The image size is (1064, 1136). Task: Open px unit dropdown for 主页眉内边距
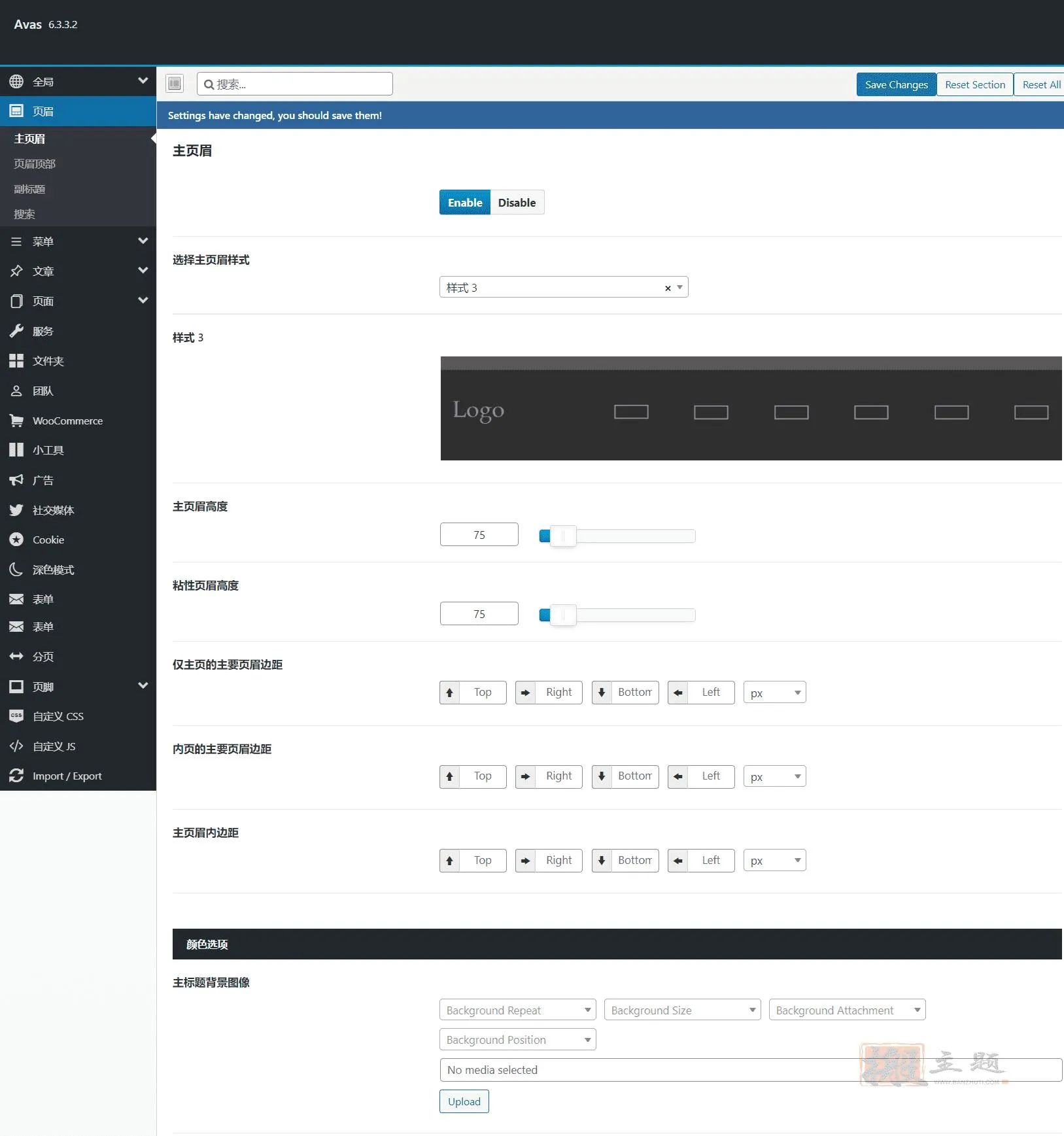click(774, 860)
